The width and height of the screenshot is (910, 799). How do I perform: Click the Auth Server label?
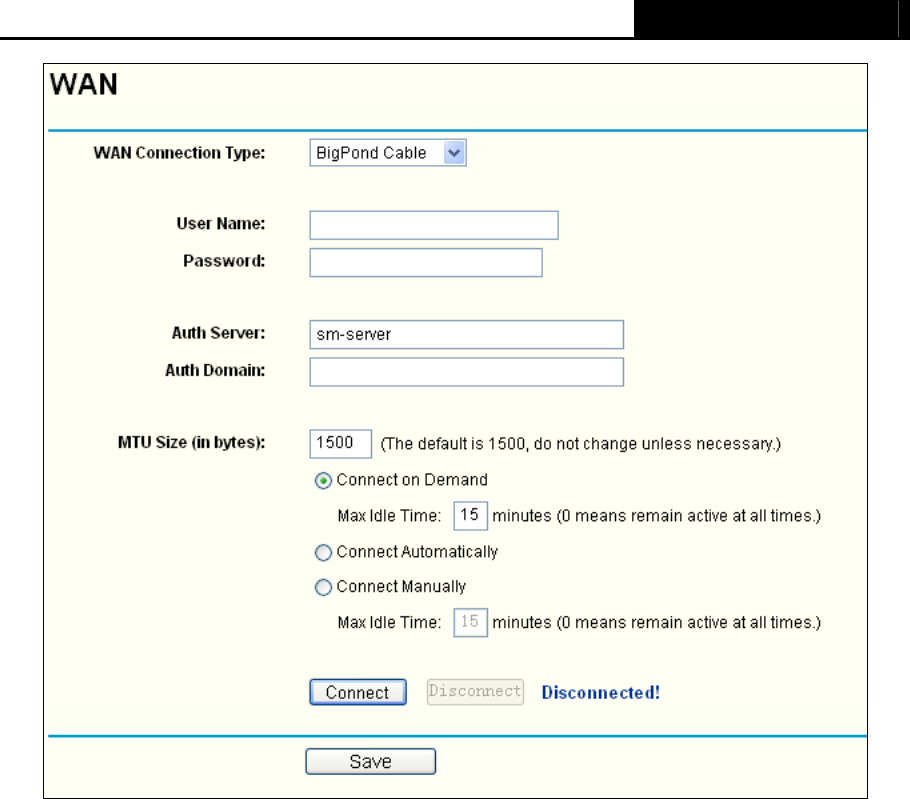(x=218, y=333)
